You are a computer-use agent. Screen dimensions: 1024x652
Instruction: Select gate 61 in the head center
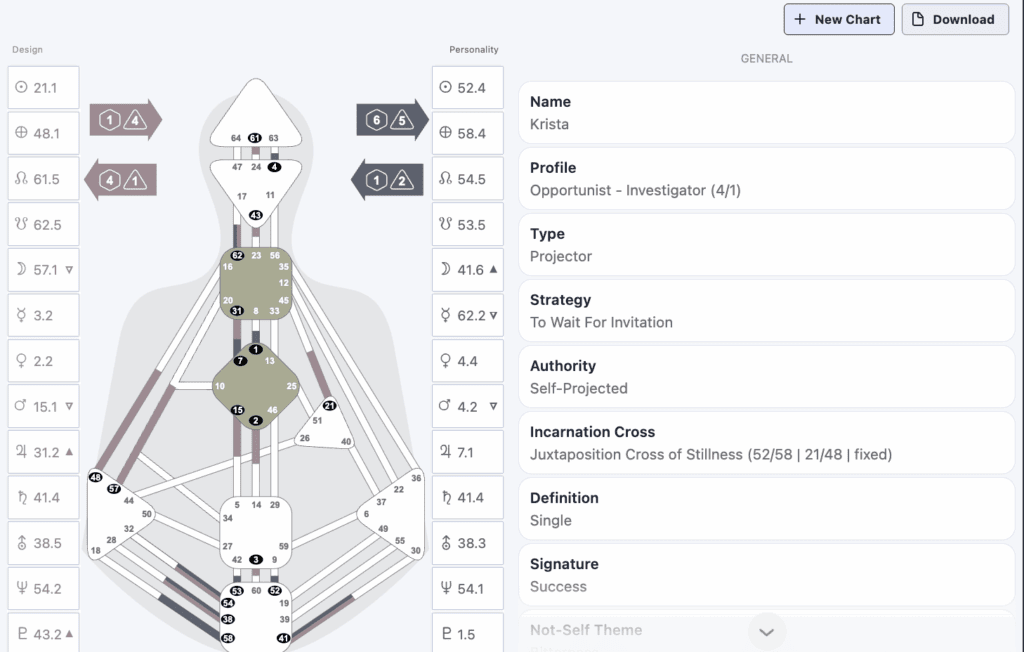click(255, 138)
